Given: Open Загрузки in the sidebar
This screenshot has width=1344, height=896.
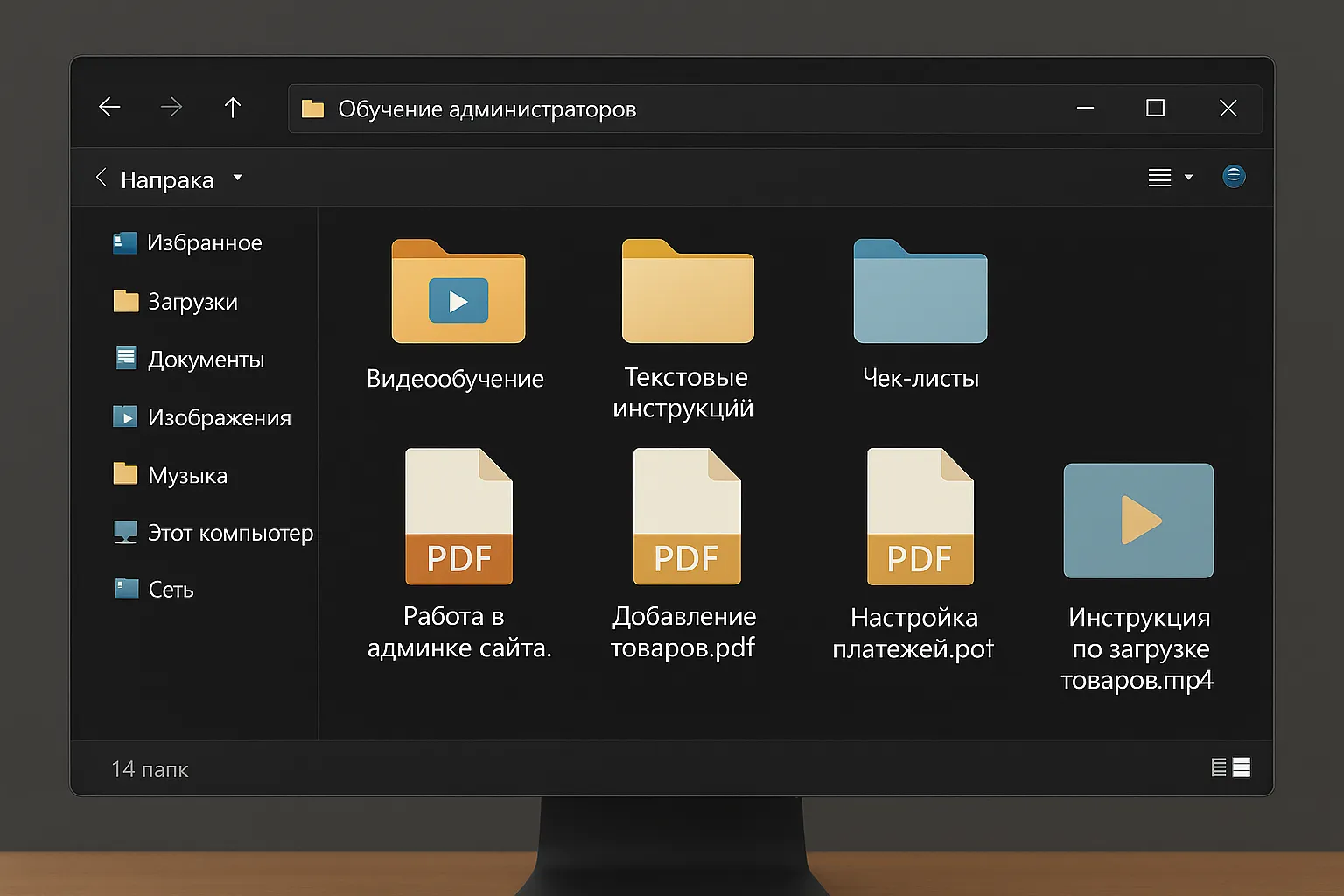Looking at the screenshot, I should coord(176,302).
